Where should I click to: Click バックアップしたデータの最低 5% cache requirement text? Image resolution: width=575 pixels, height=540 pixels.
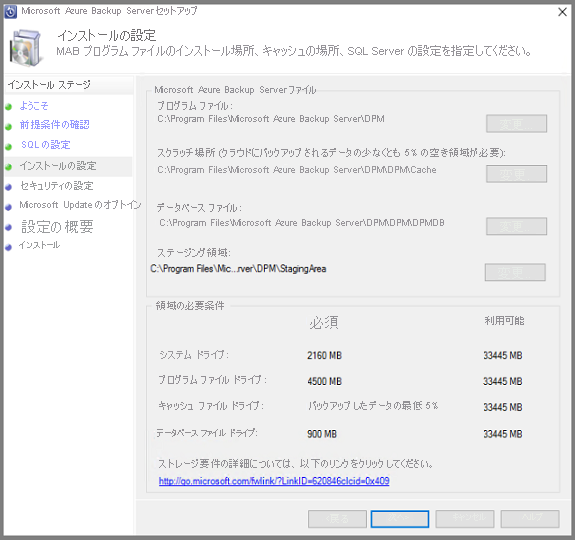(x=373, y=406)
